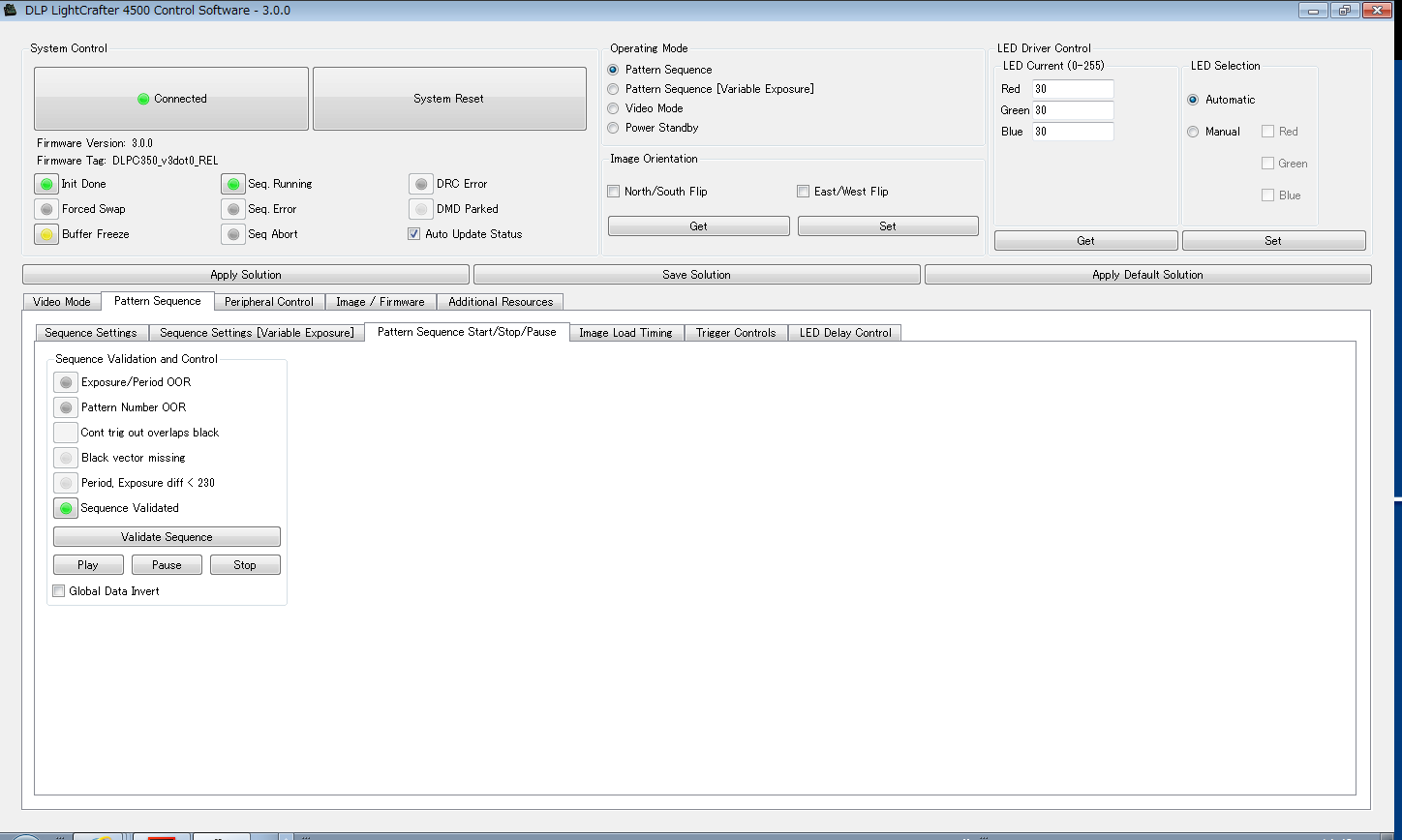Click Apply Default Solution
Viewport: 1402px width, 840px height.
point(1148,275)
